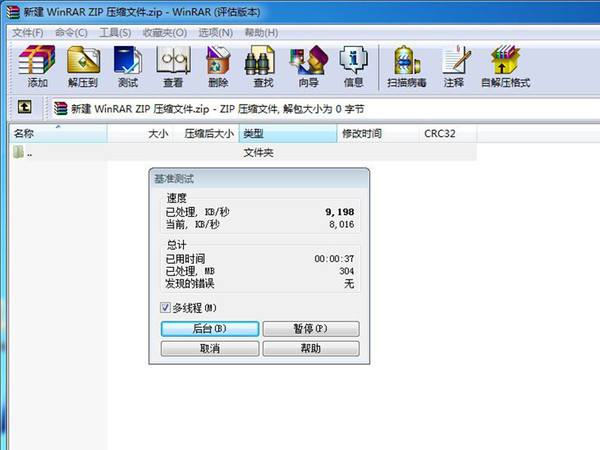Click the 注释 (Comment) toolbar icon
600x450 pixels.
pyautogui.click(x=456, y=60)
